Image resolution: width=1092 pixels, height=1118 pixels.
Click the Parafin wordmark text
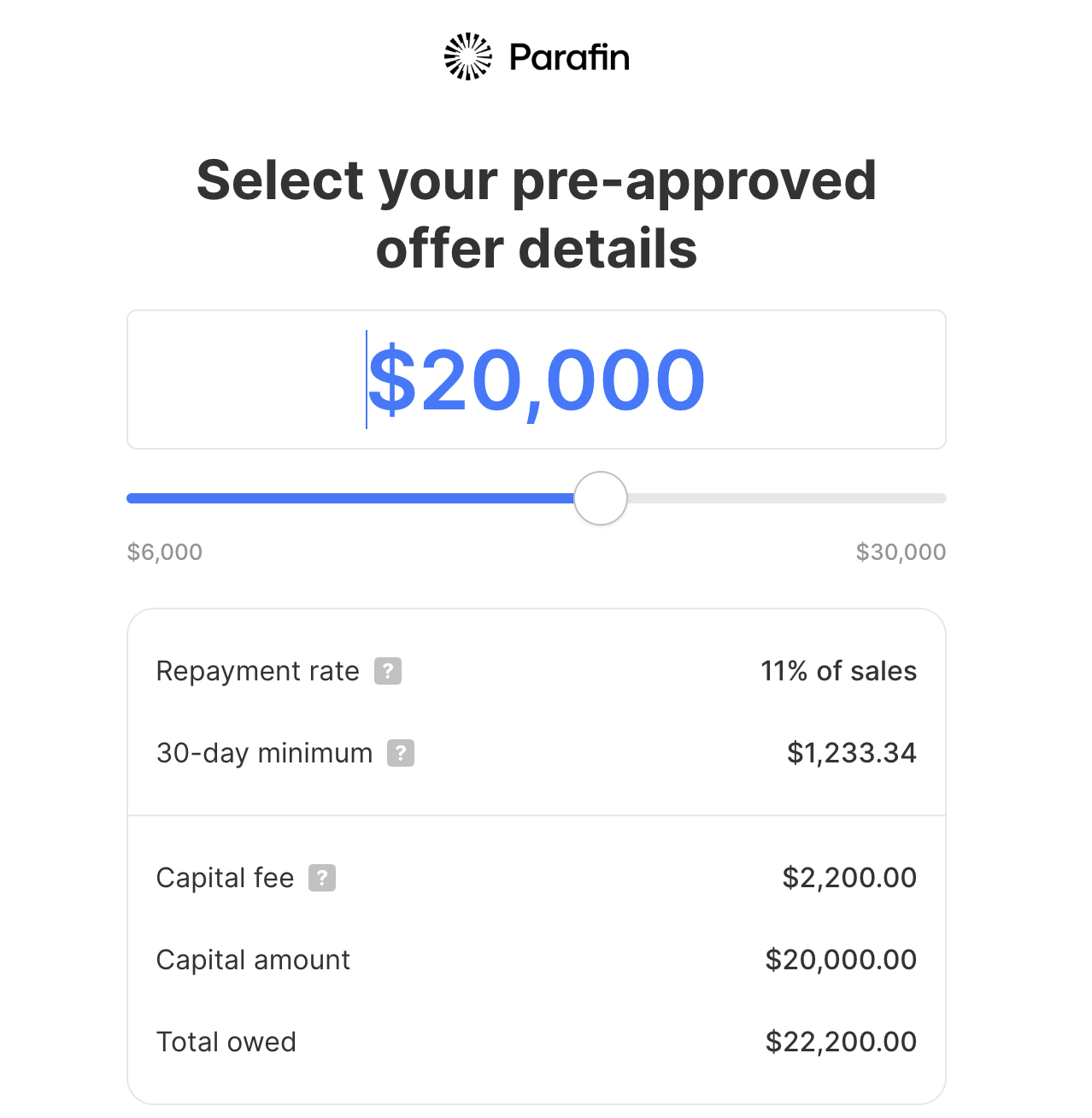(x=569, y=57)
